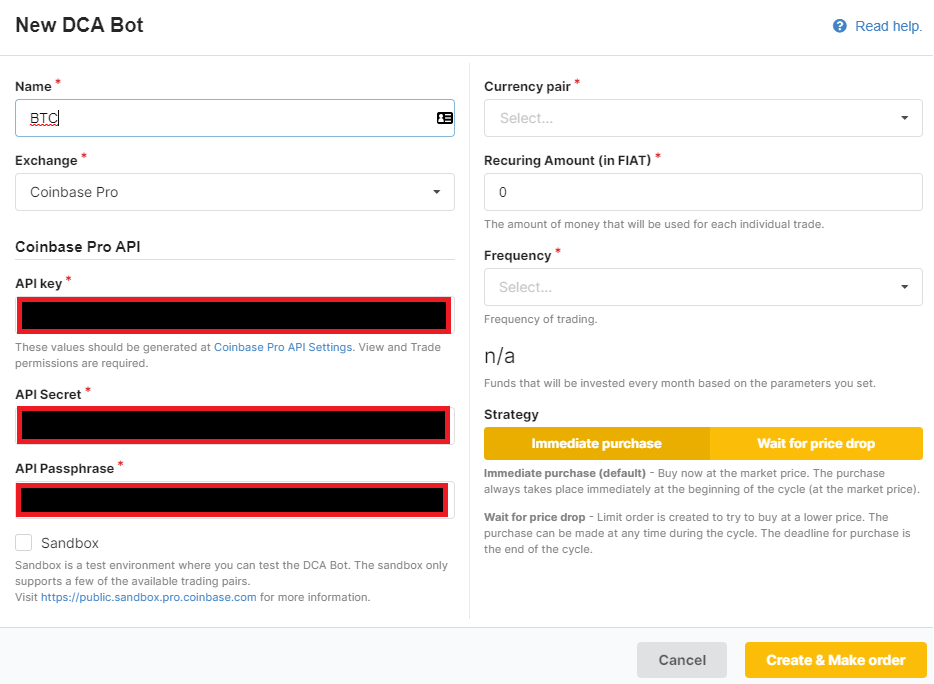Open Coinbase Pro API Settings link
This screenshot has width=934, height=684.
283,347
